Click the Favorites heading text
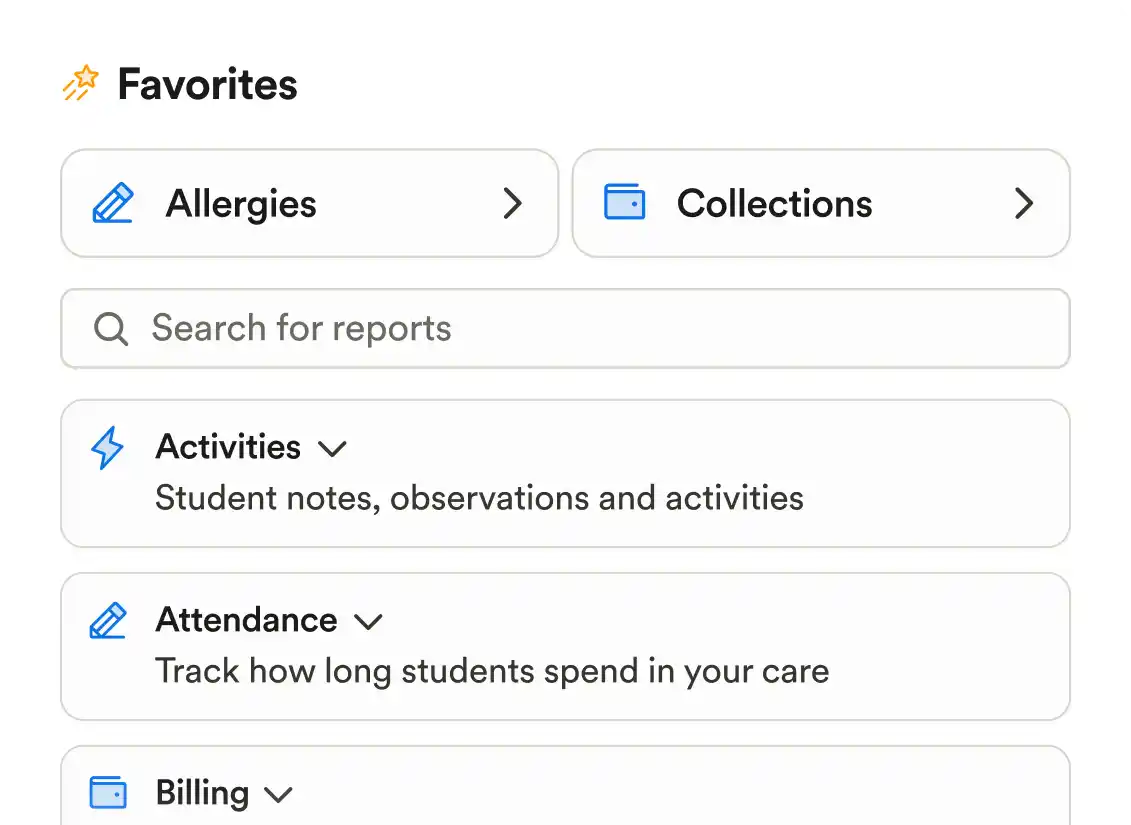The image size is (1131, 825). pyautogui.click(x=207, y=84)
